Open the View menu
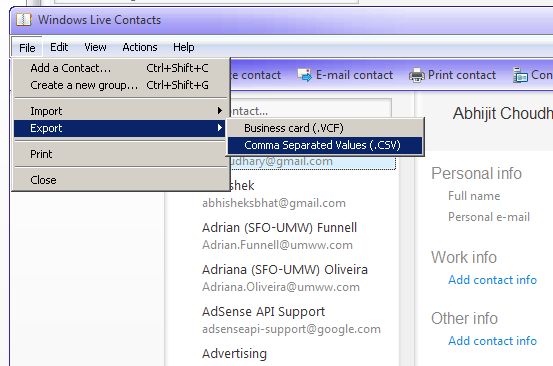Image resolution: width=553 pixels, height=366 pixels. click(95, 47)
